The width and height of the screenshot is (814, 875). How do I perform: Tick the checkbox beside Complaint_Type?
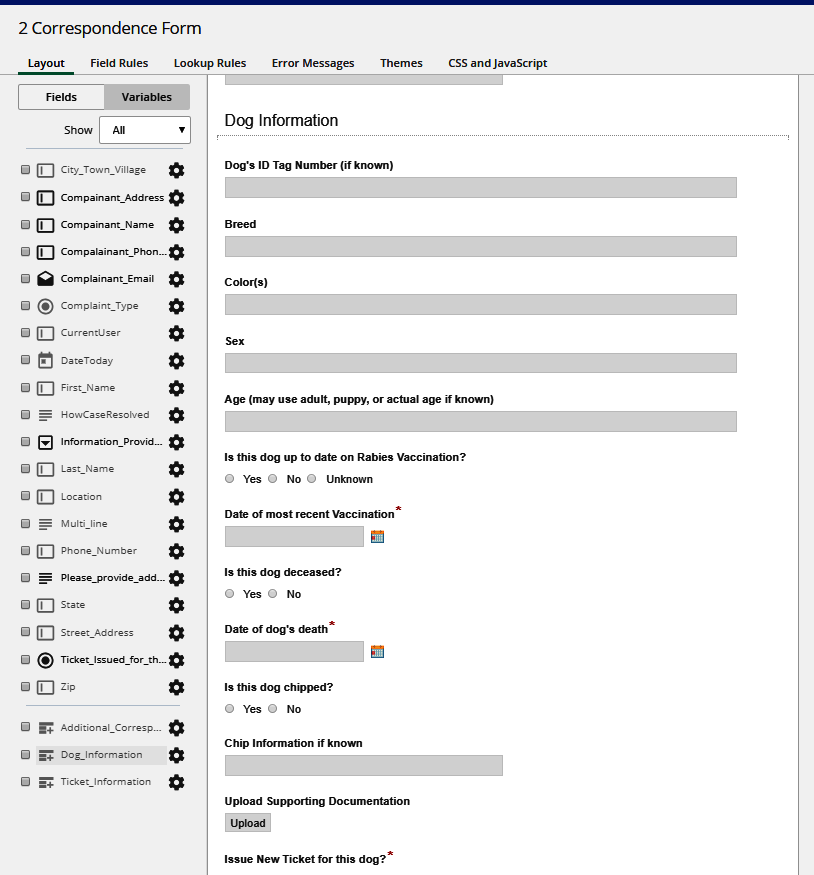(x=25, y=306)
